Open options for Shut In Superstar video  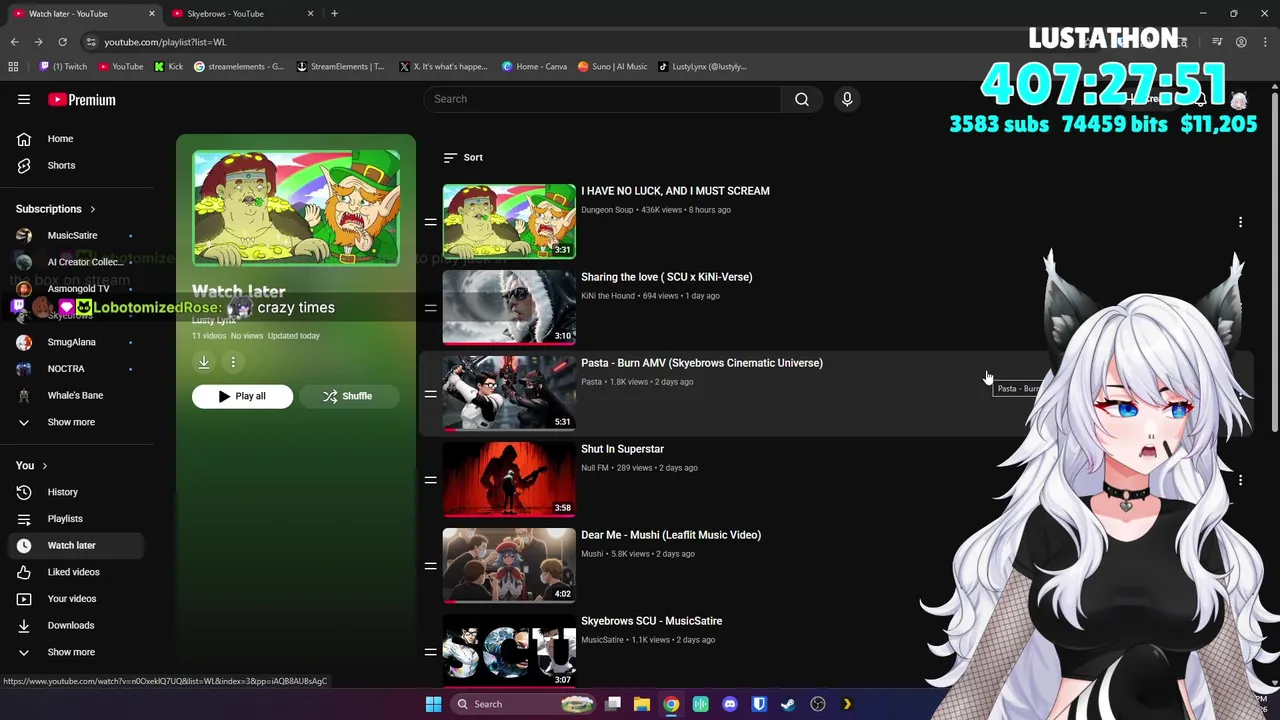[1240, 480]
